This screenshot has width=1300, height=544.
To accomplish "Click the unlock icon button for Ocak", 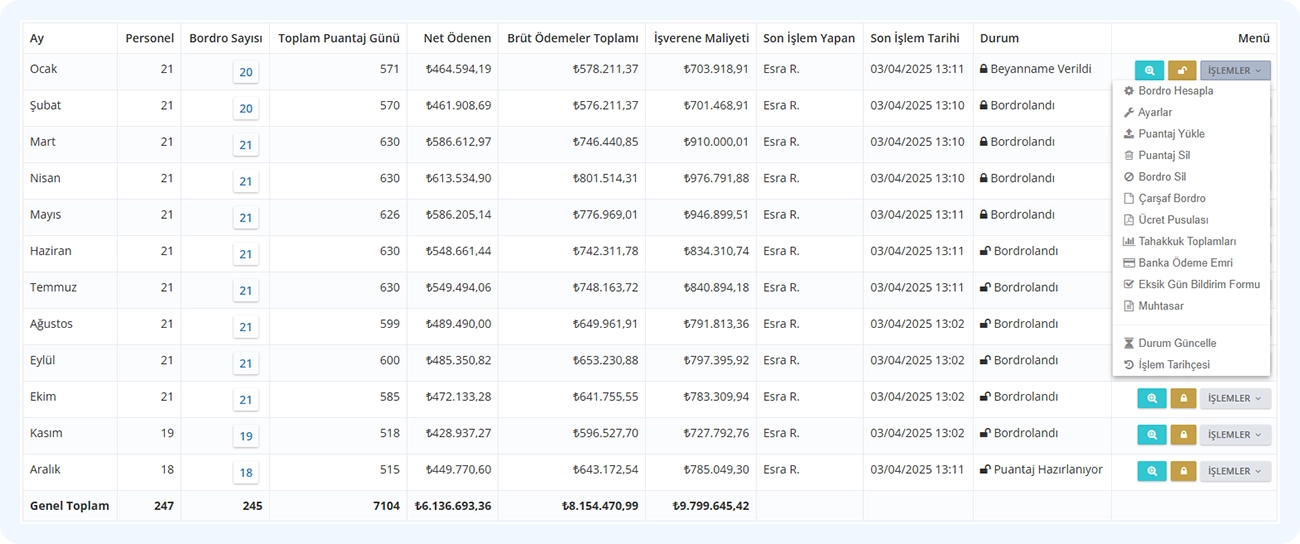I will [x=1182, y=71].
